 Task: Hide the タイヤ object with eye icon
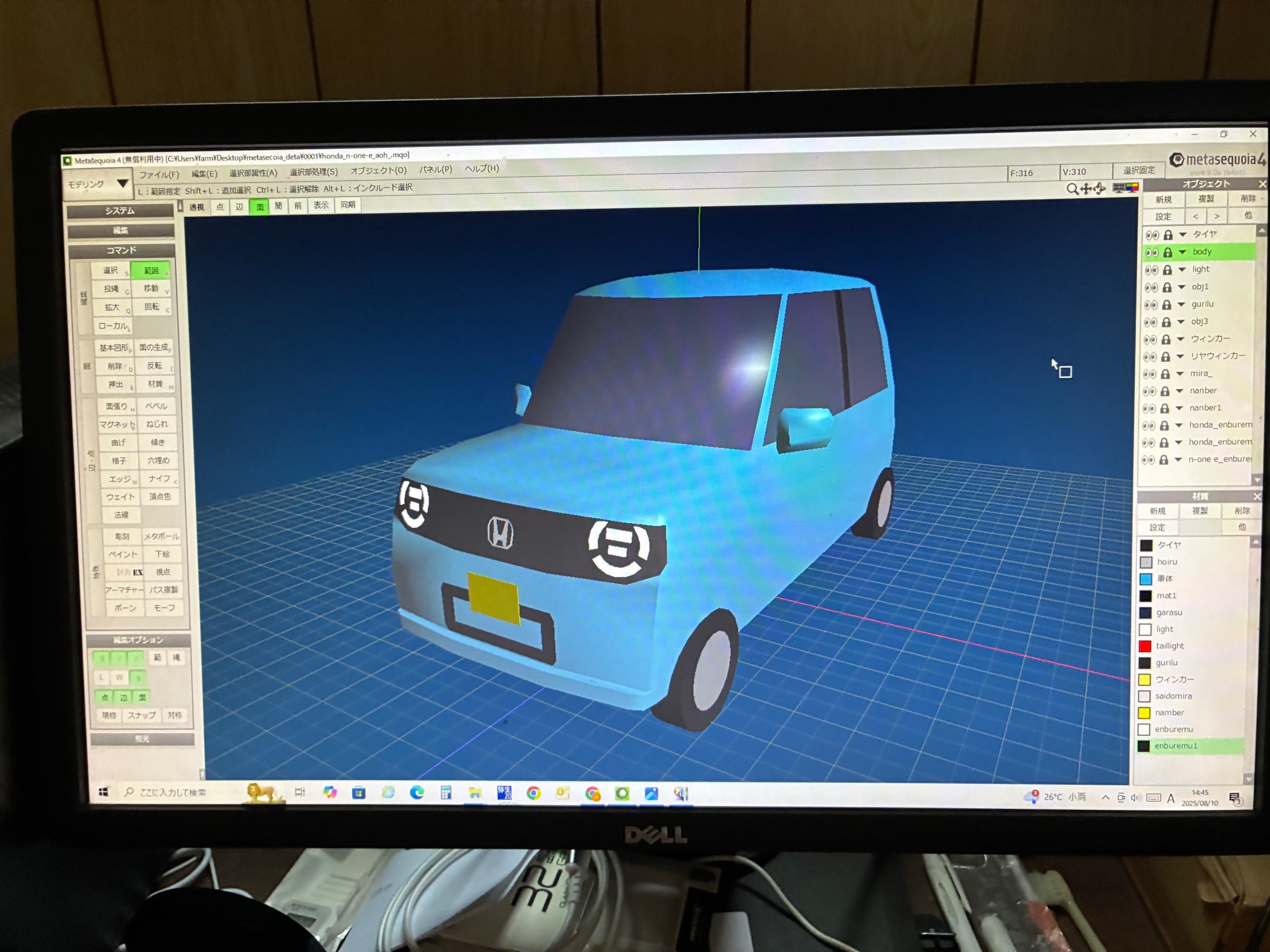[x=1152, y=235]
